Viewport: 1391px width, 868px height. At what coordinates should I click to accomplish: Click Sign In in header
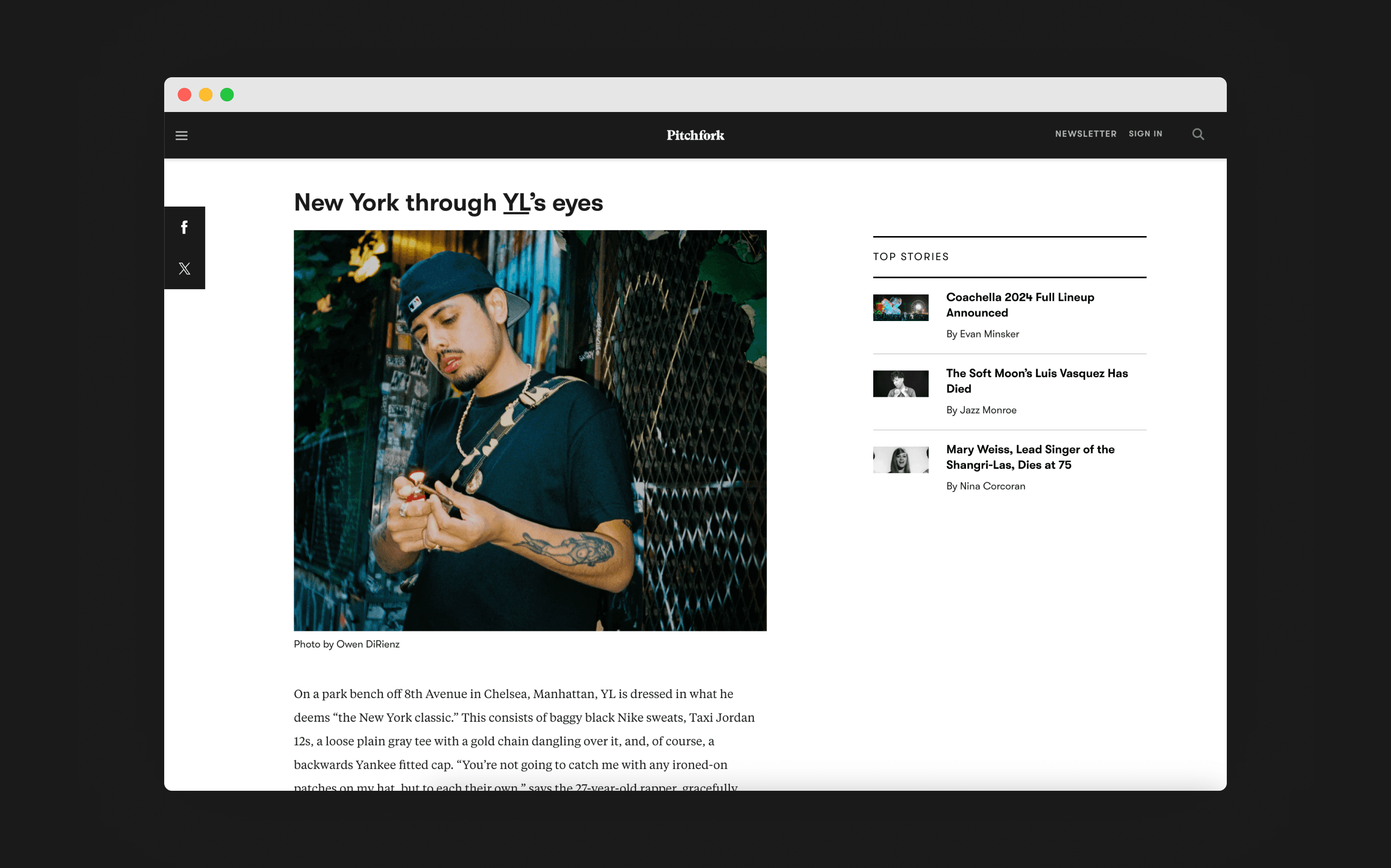(1145, 134)
